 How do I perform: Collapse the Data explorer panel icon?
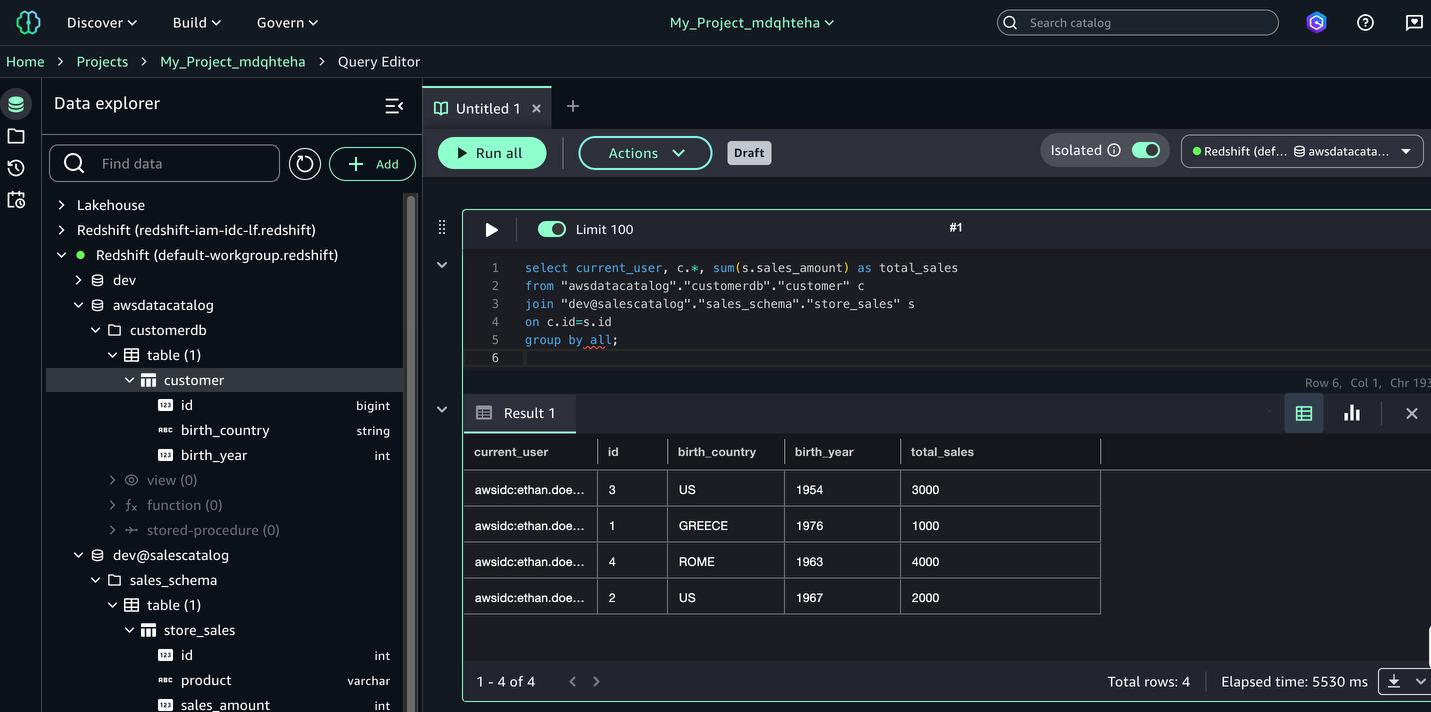(394, 105)
